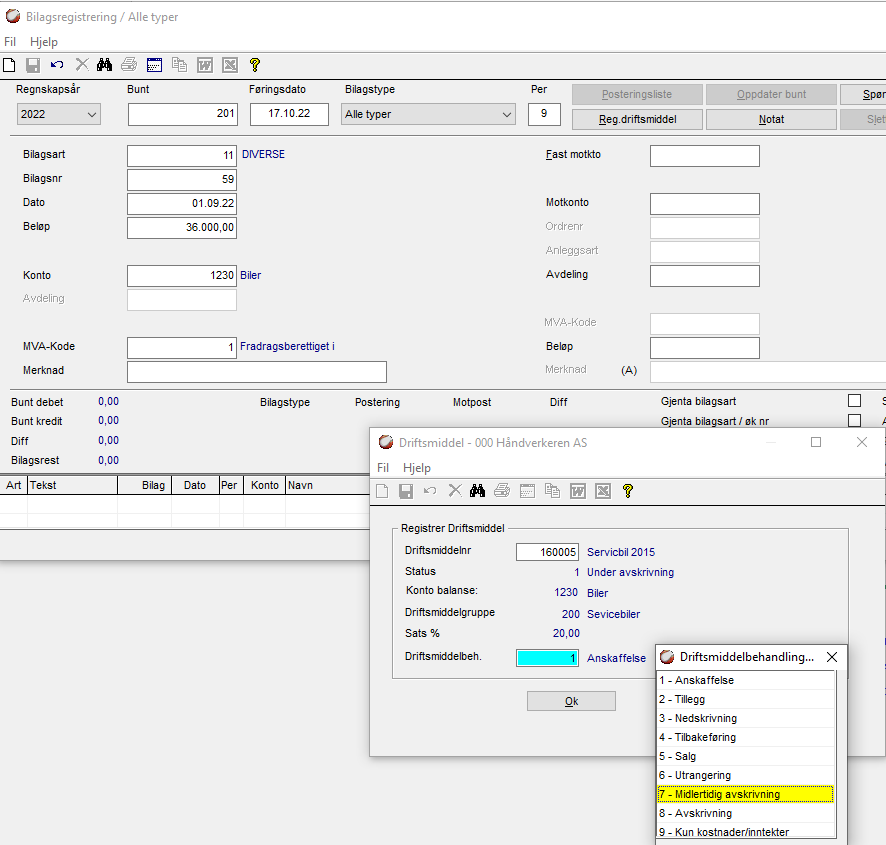Image resolution: width=886 pixels, height=845 pixels.
Task: Open Hjelp menu in Driftsmiddel window
Action: click(x=417, y=468)
